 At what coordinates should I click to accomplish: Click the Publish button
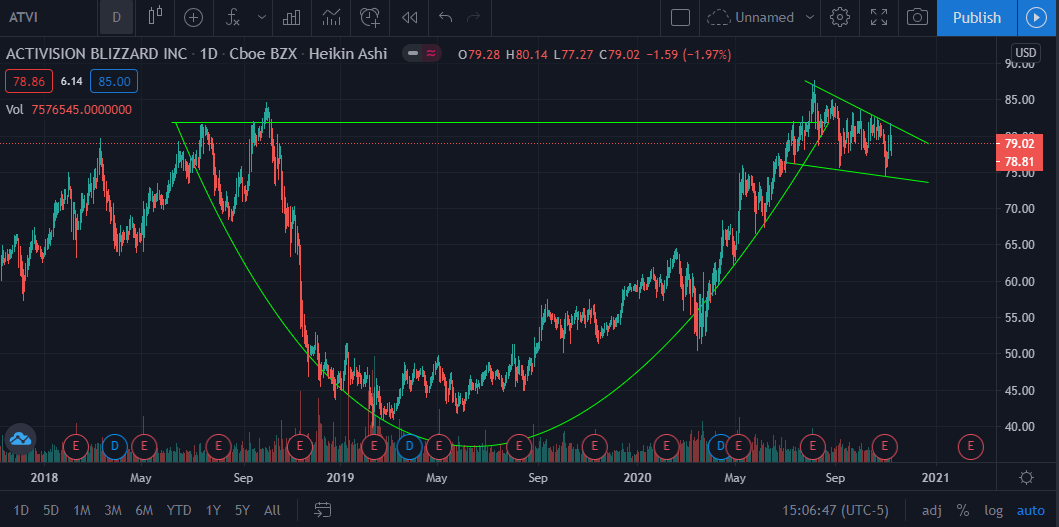click(977, 18)
